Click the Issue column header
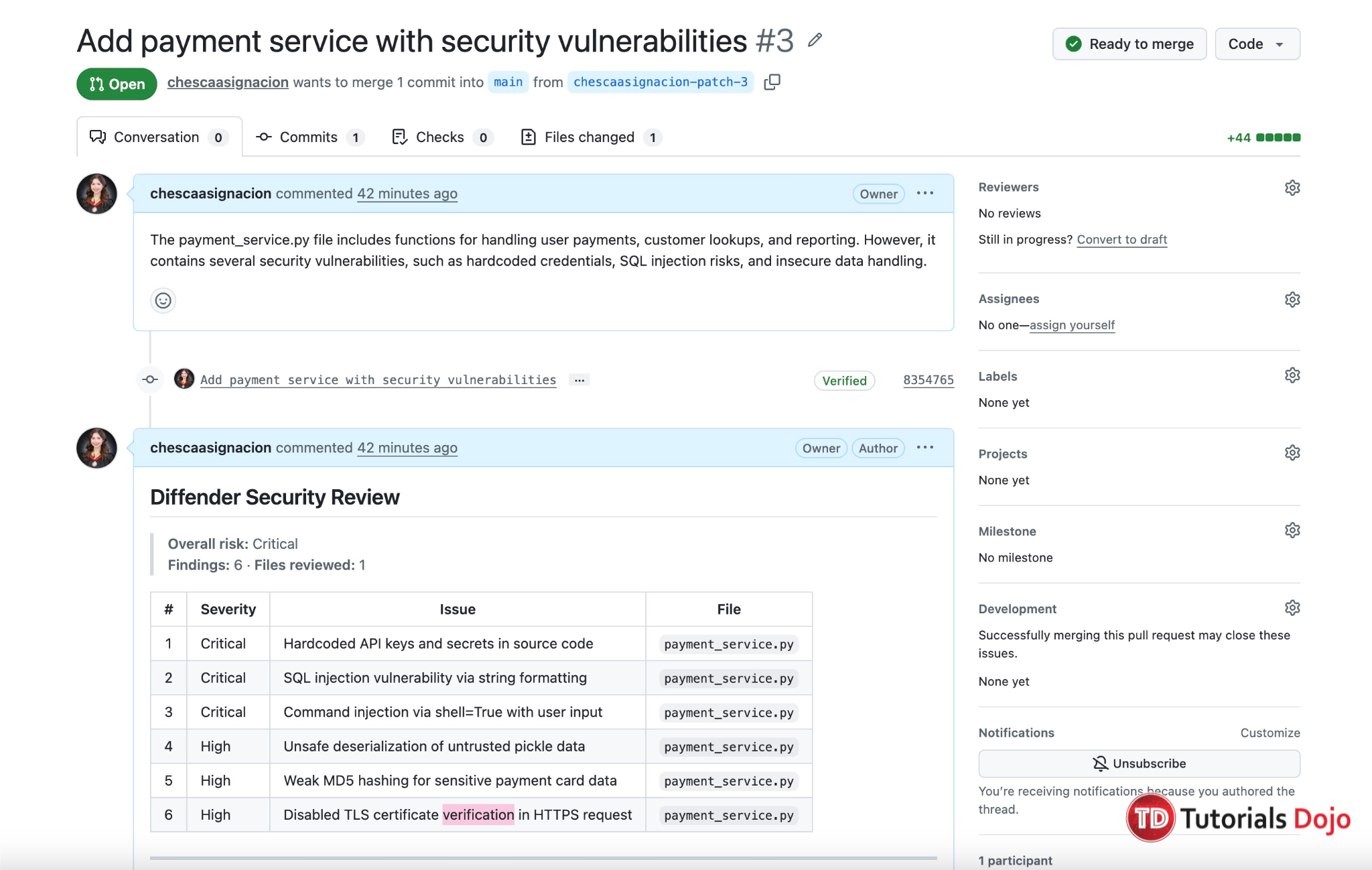Screen dimensions: 1372x870 click(x=458, y=609)
